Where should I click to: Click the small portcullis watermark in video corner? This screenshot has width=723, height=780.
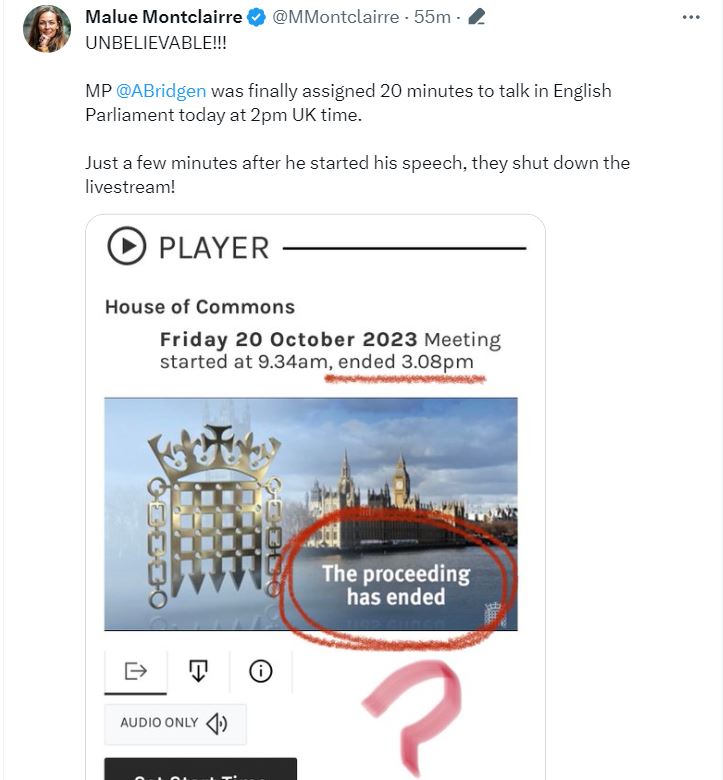click(494, 613)
